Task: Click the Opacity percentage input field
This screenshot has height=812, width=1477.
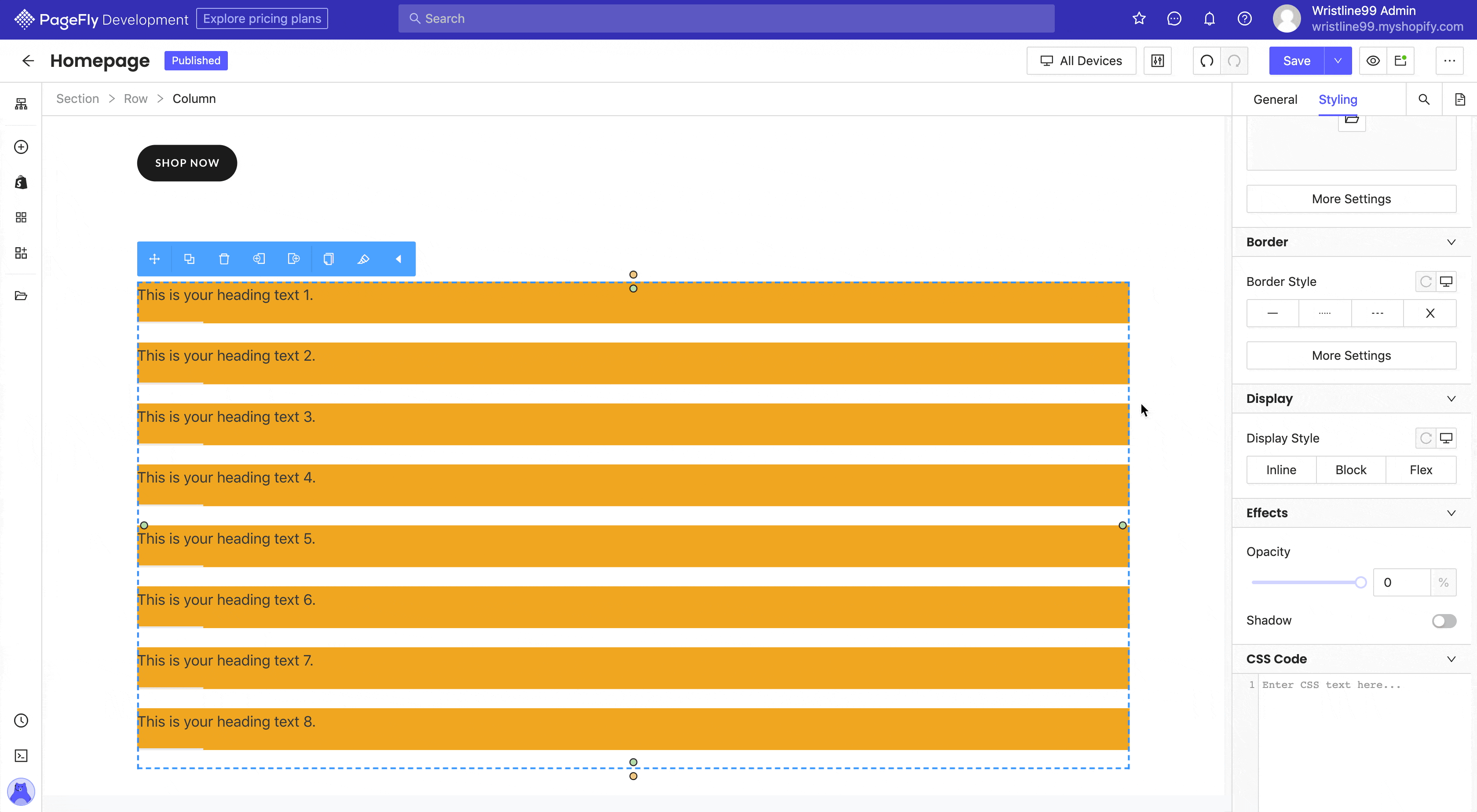Action: 1402,583
